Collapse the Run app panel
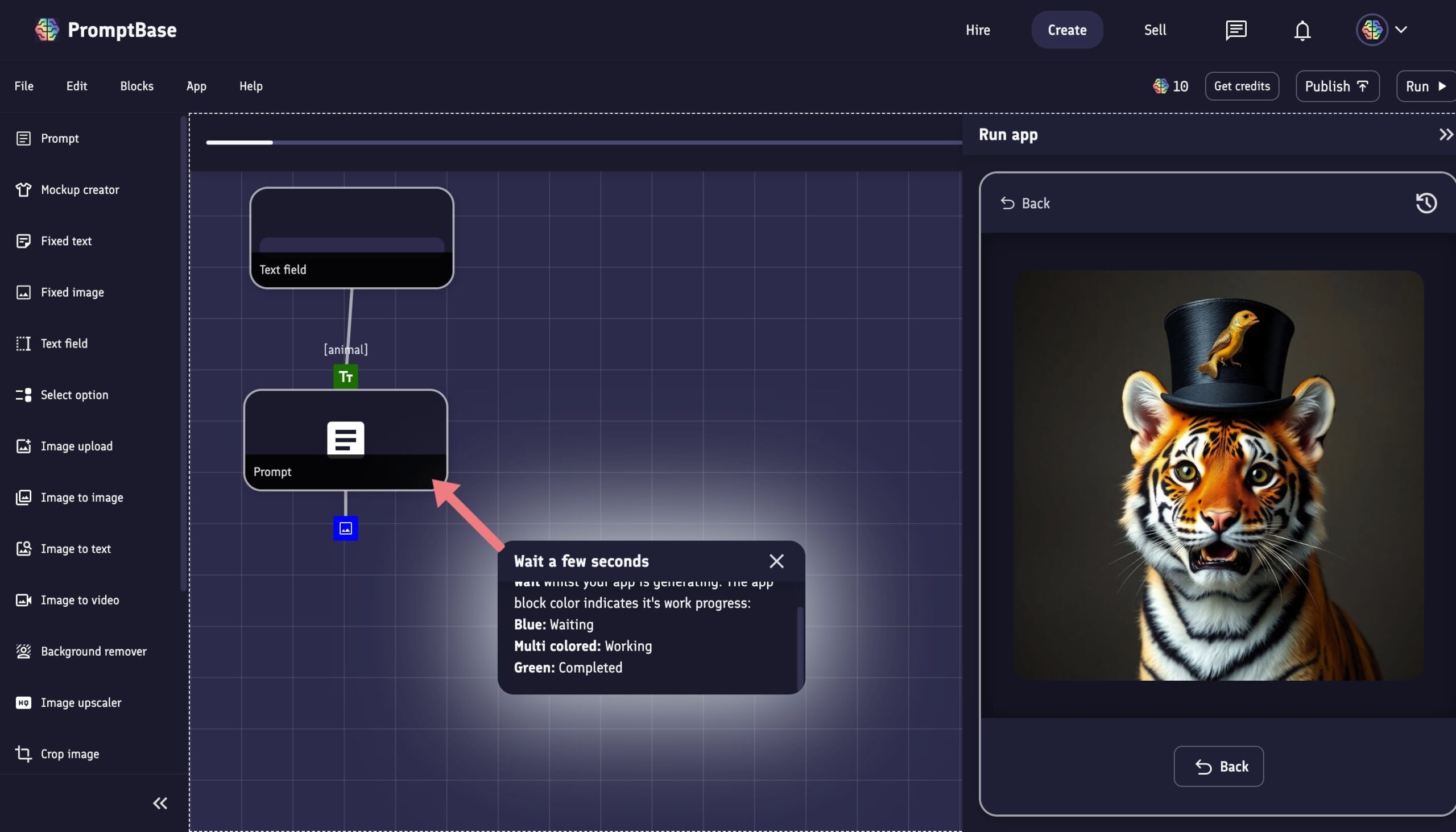This screenshot has height=832, width=1456. (x=1445, y=135)
